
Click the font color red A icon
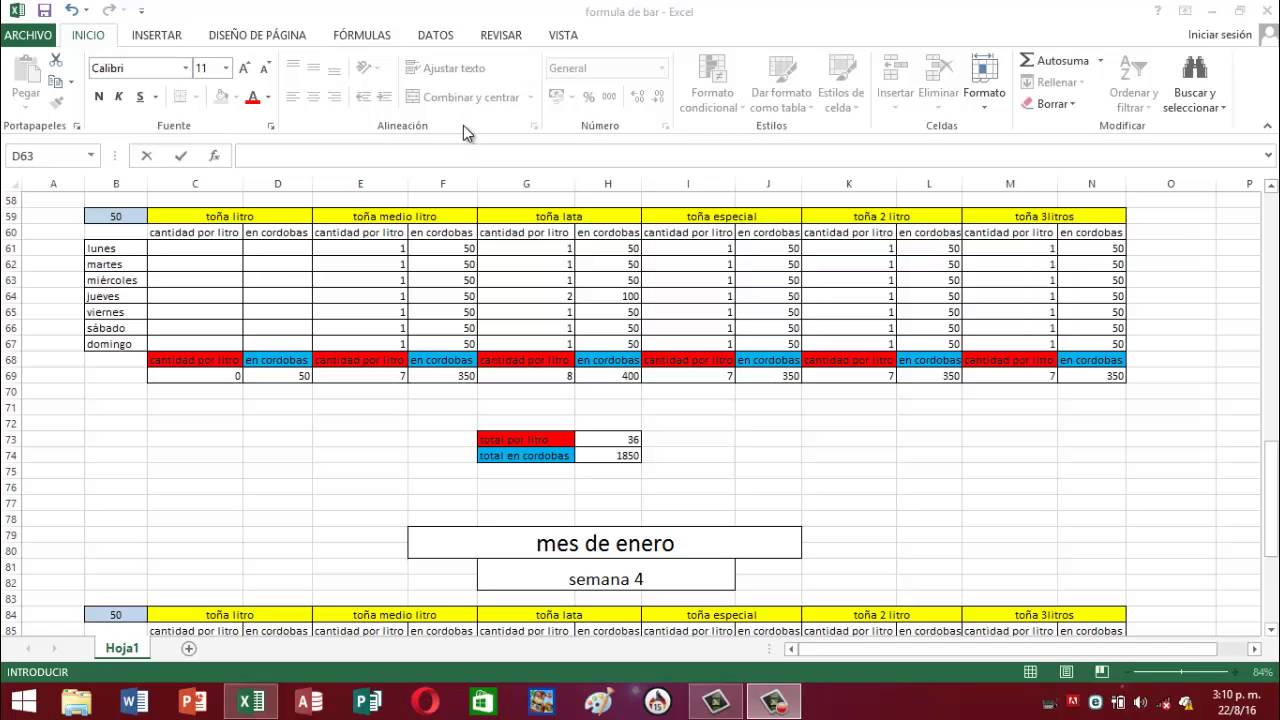(252, 97)
